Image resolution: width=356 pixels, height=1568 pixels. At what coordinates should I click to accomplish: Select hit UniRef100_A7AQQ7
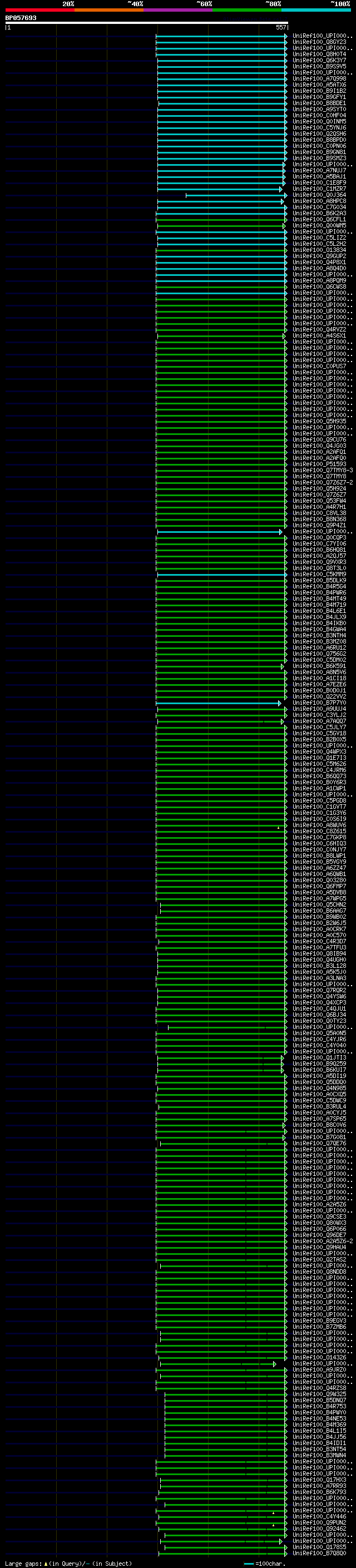pyautogui.click(x=319, y=721)
